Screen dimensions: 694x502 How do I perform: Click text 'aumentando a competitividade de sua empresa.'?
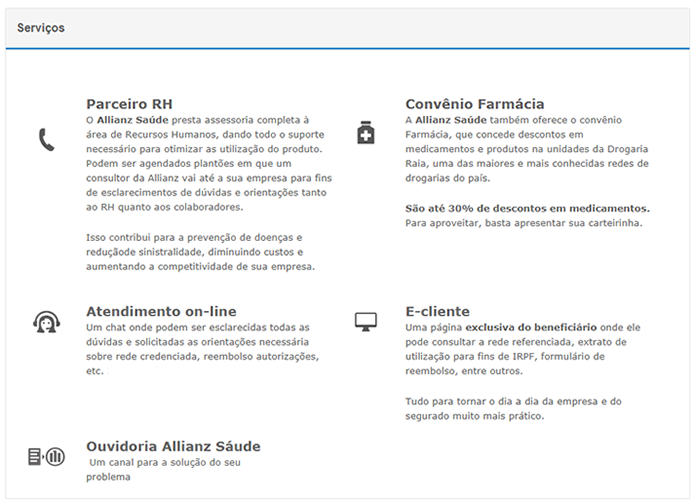click(200, 267)
